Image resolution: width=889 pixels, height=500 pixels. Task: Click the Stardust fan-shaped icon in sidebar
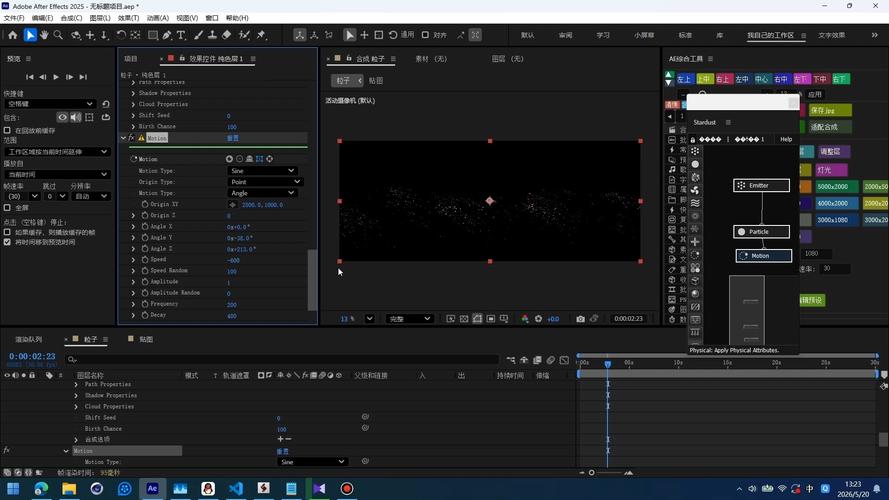[x=695, y=190]
